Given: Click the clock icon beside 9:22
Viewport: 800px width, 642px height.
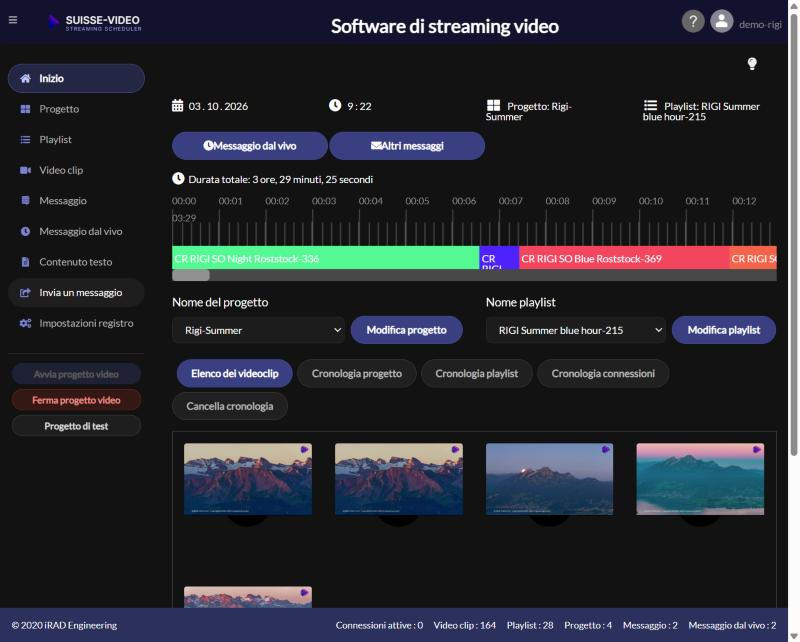Looking at the screenshot, I should point(335,106).
